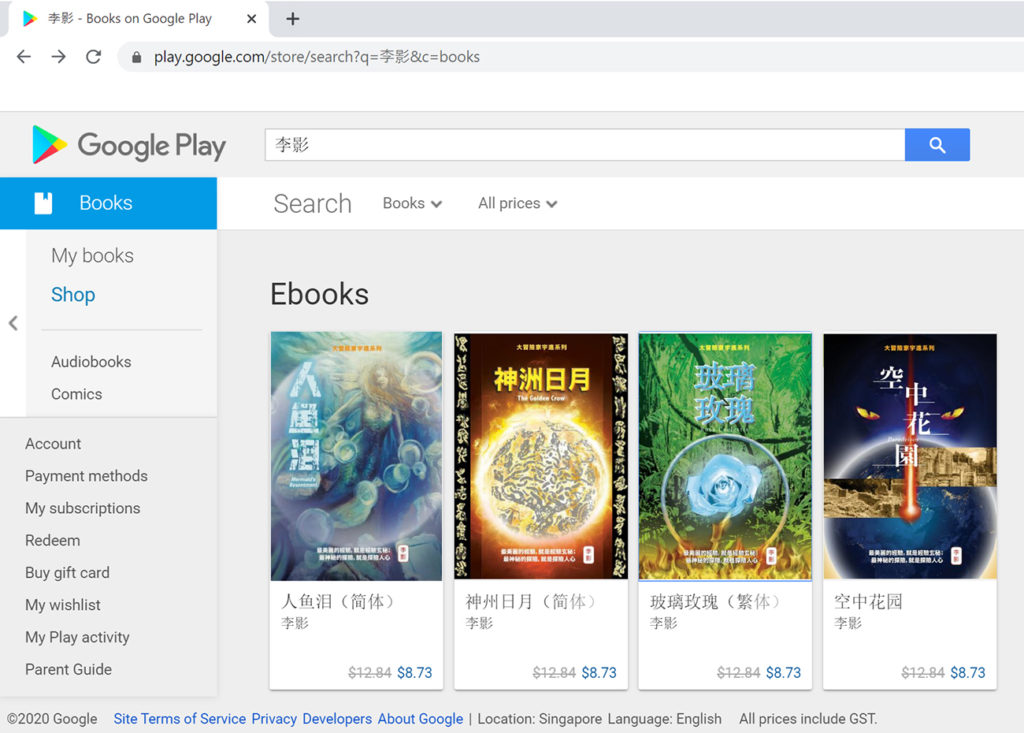1024x733 pixels.
Task: Expand the Books category dropdown
Action: click(x=412, y=203)
